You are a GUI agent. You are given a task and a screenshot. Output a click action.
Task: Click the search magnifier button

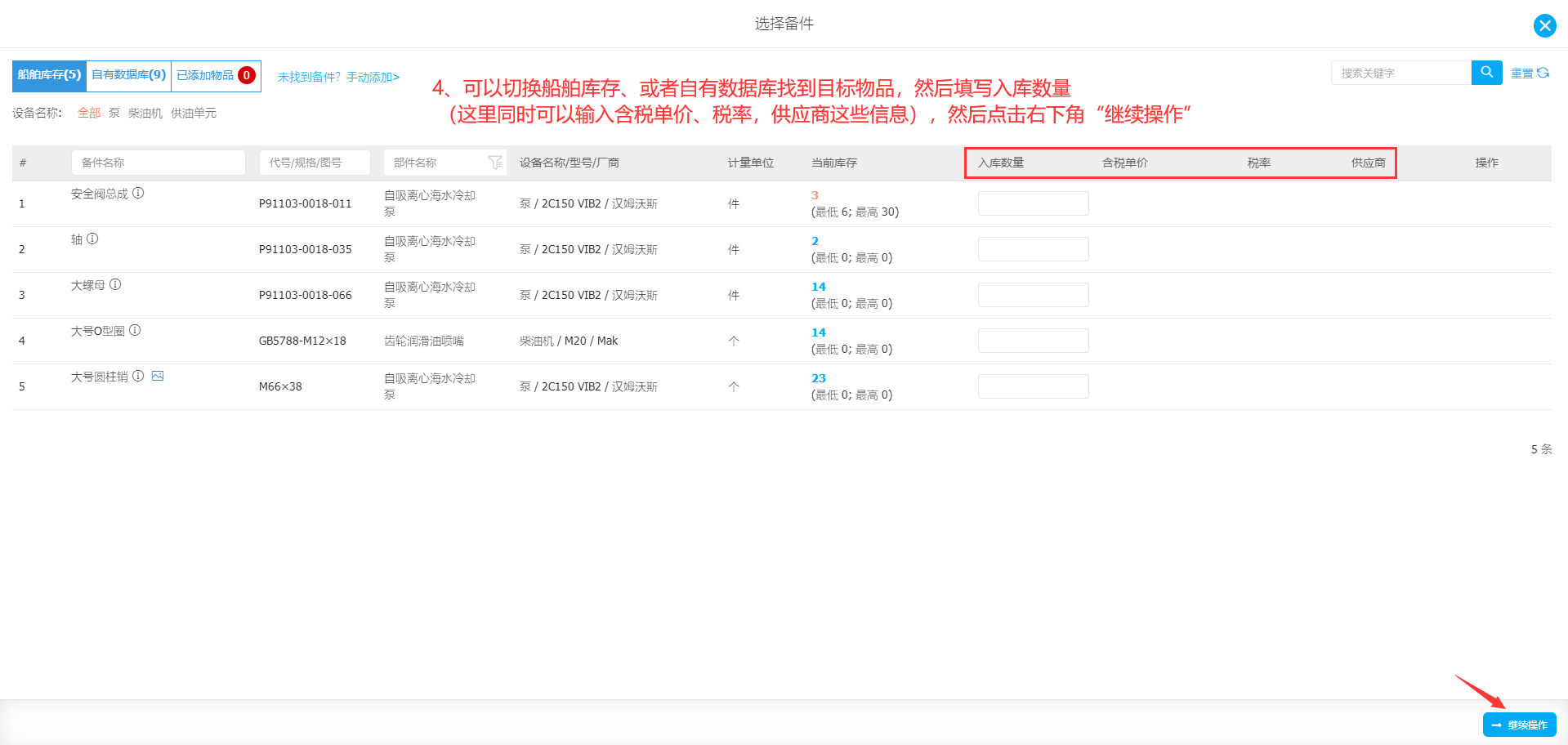tap(1486, 73)
